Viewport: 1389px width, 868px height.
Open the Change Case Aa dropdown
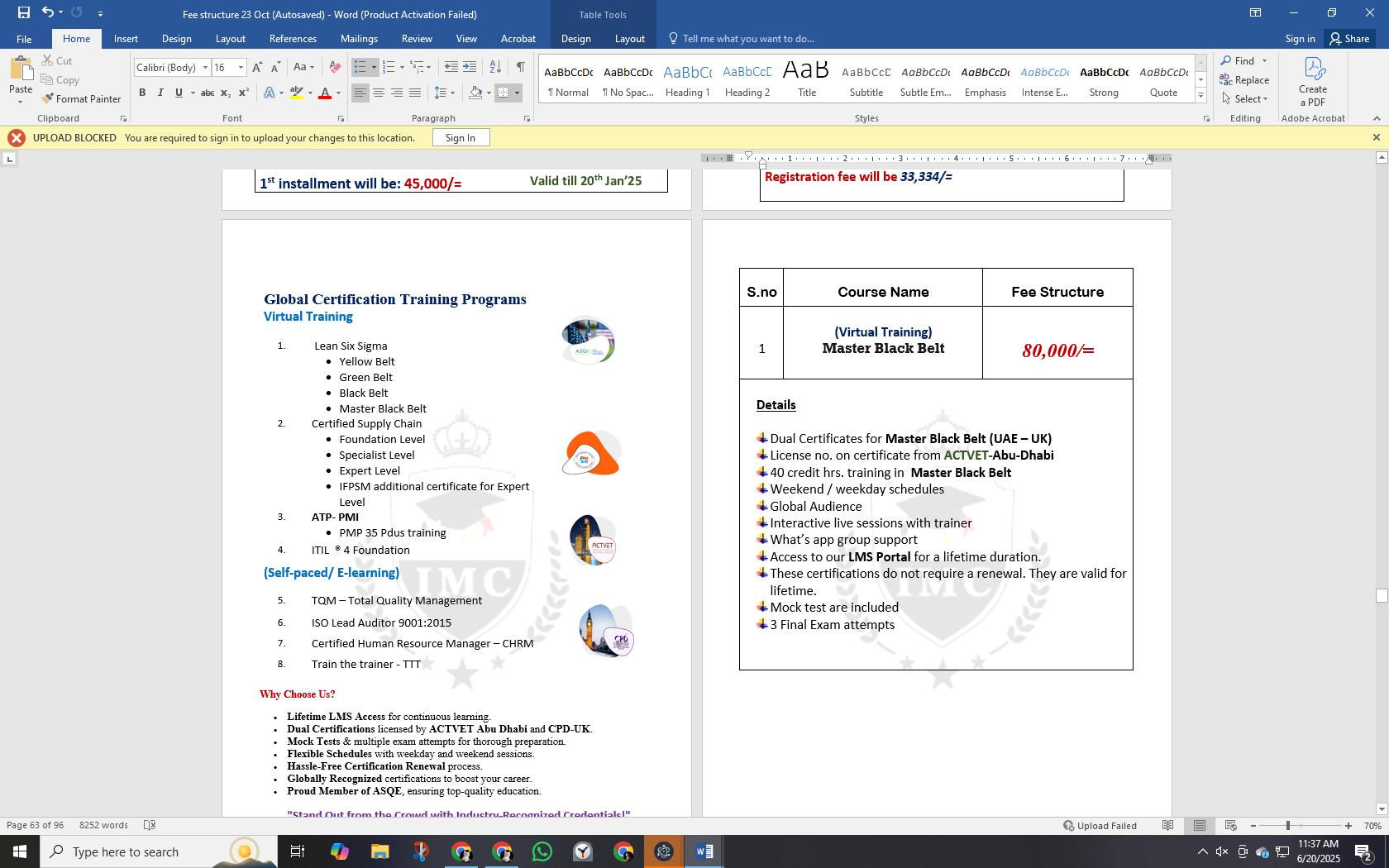tap(303, 67)
